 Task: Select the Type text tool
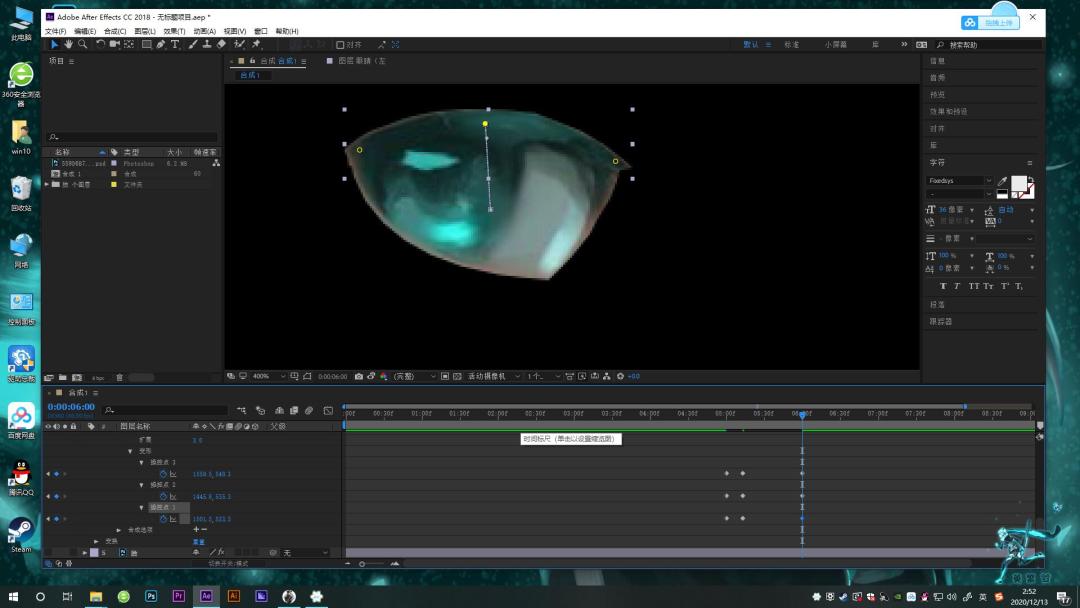tap(175, 44)
